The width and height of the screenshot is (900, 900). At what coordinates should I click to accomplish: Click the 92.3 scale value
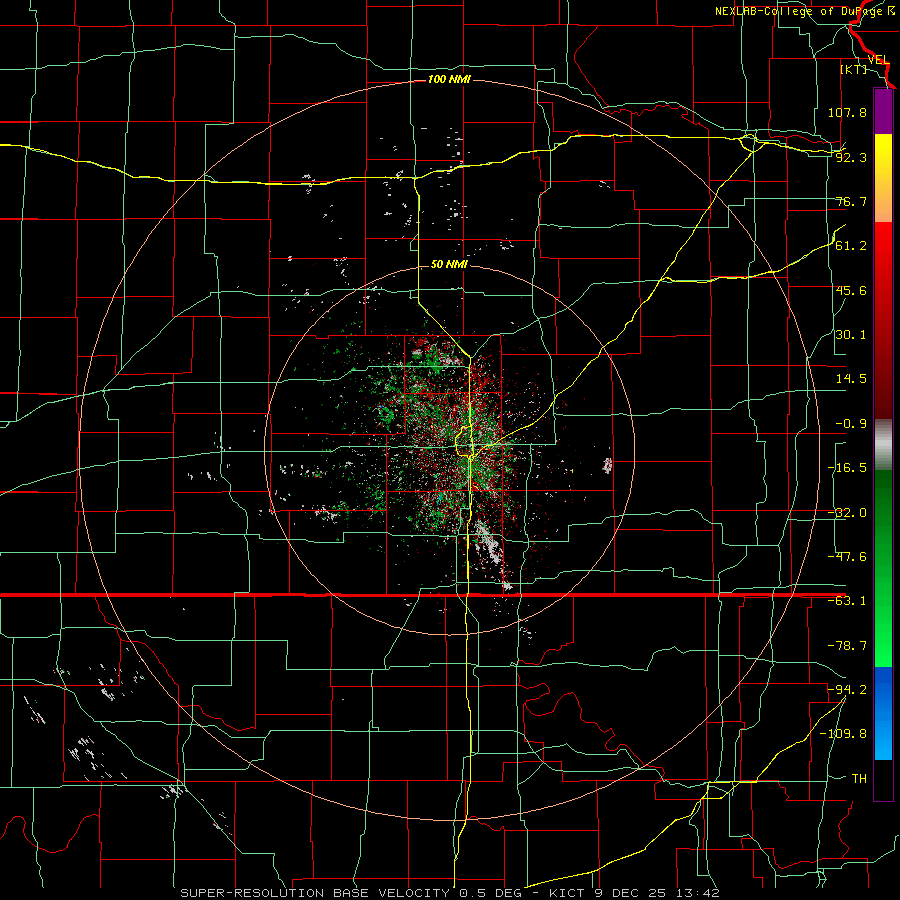tap(851, 157)
